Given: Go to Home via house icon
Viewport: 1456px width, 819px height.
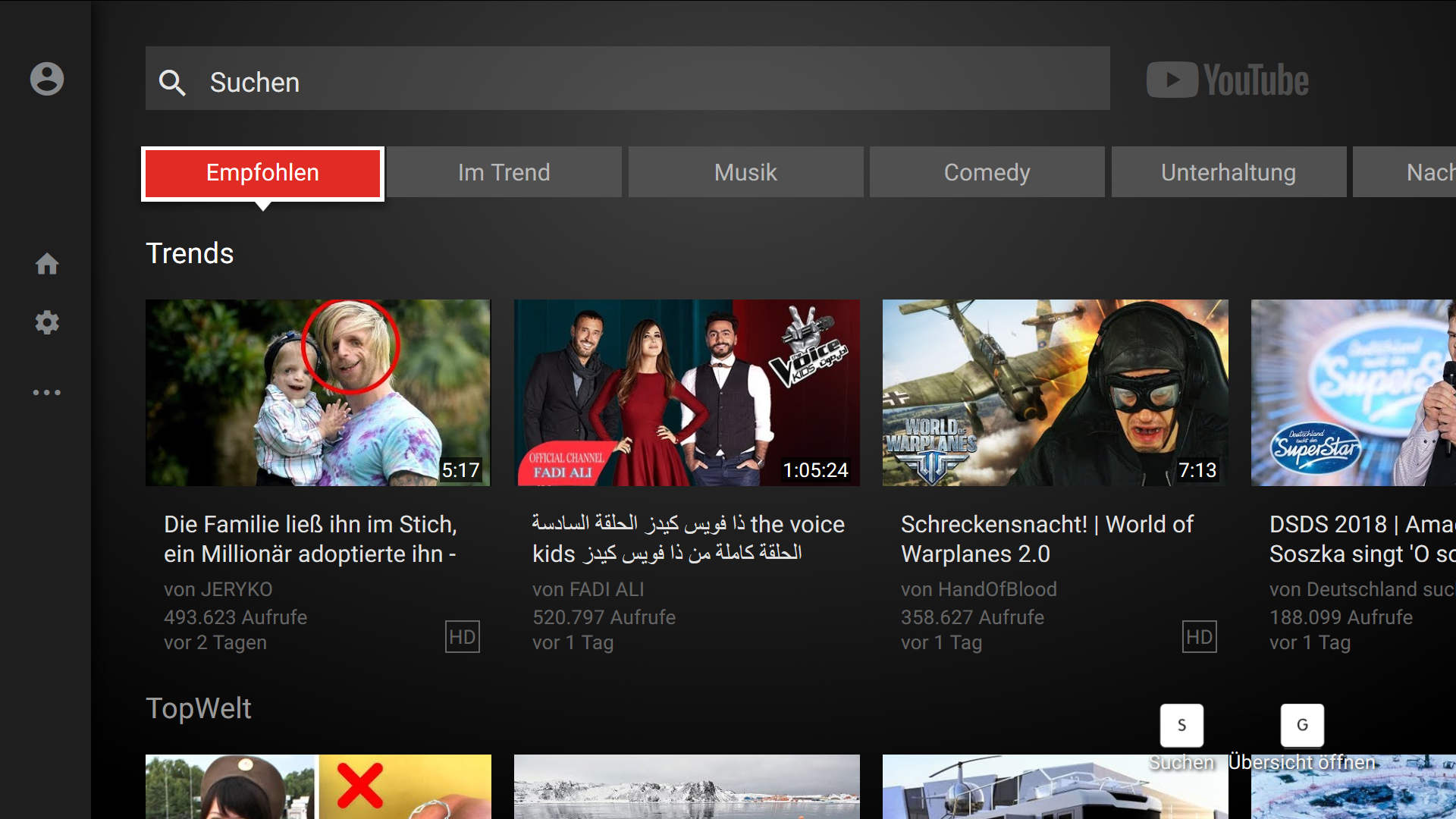Looking at the screenshot, I should (x=47, y=264).
